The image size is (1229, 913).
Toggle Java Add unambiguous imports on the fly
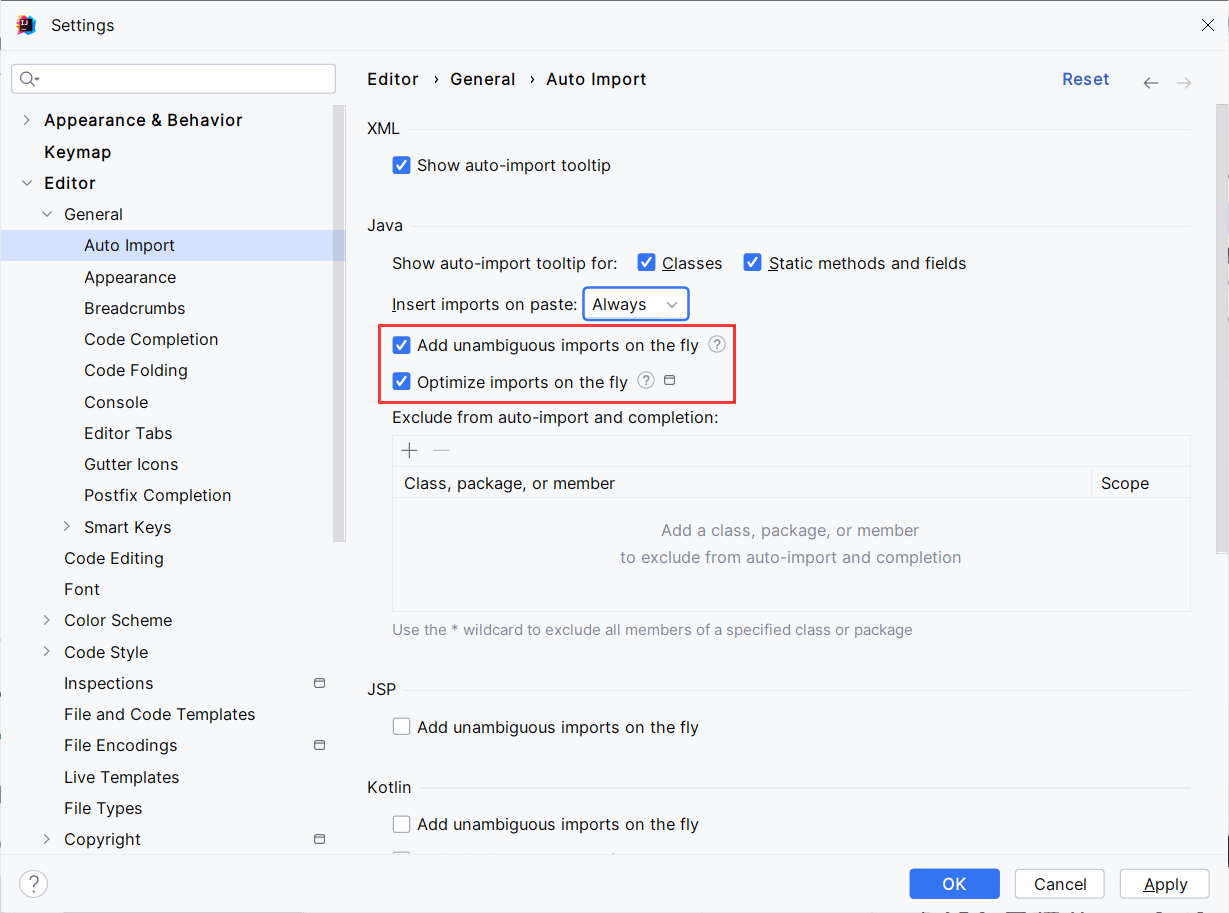[x=401, y=345]
